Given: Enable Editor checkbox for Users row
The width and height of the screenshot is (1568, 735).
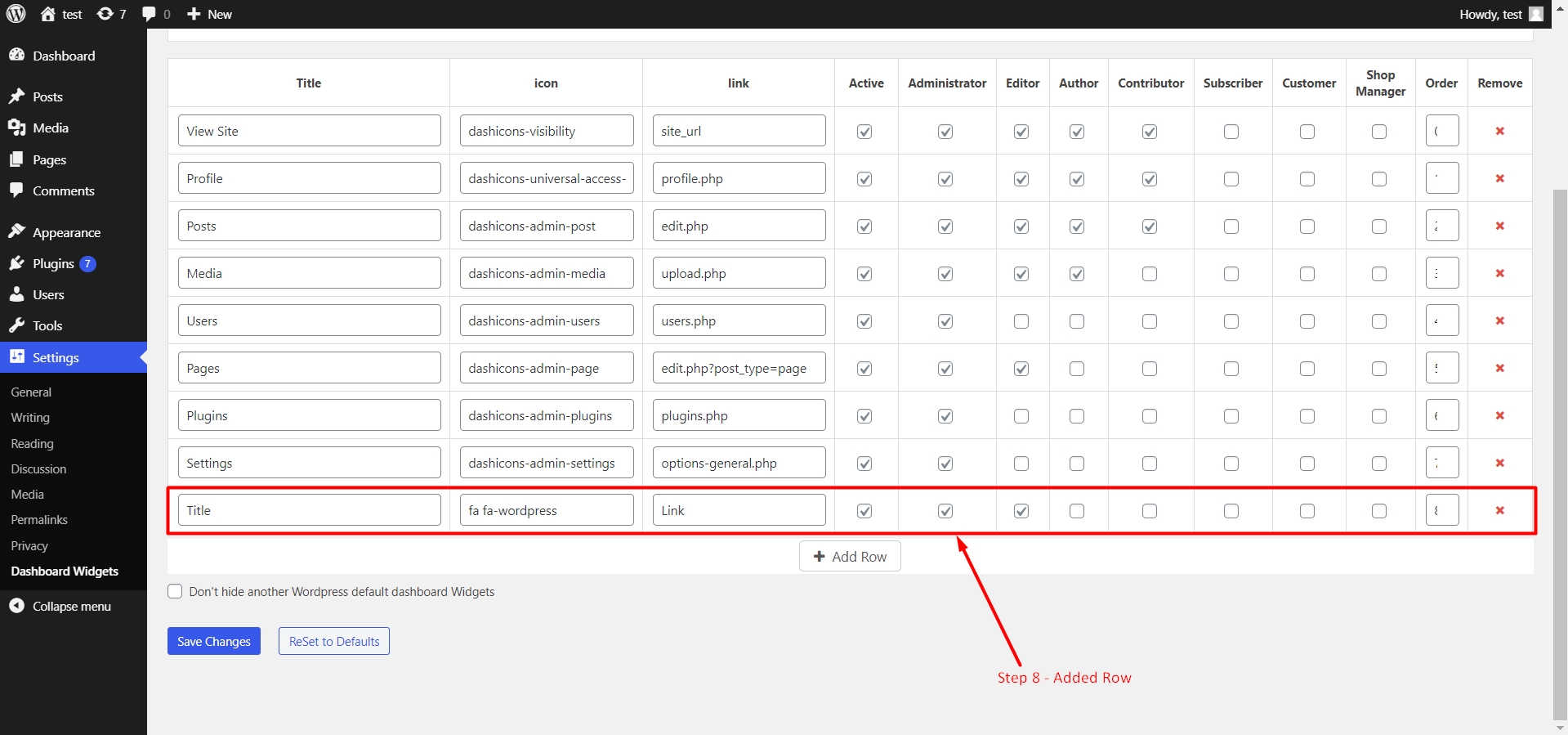Looking at the screenshot, I should click(x=1021, y=321).
